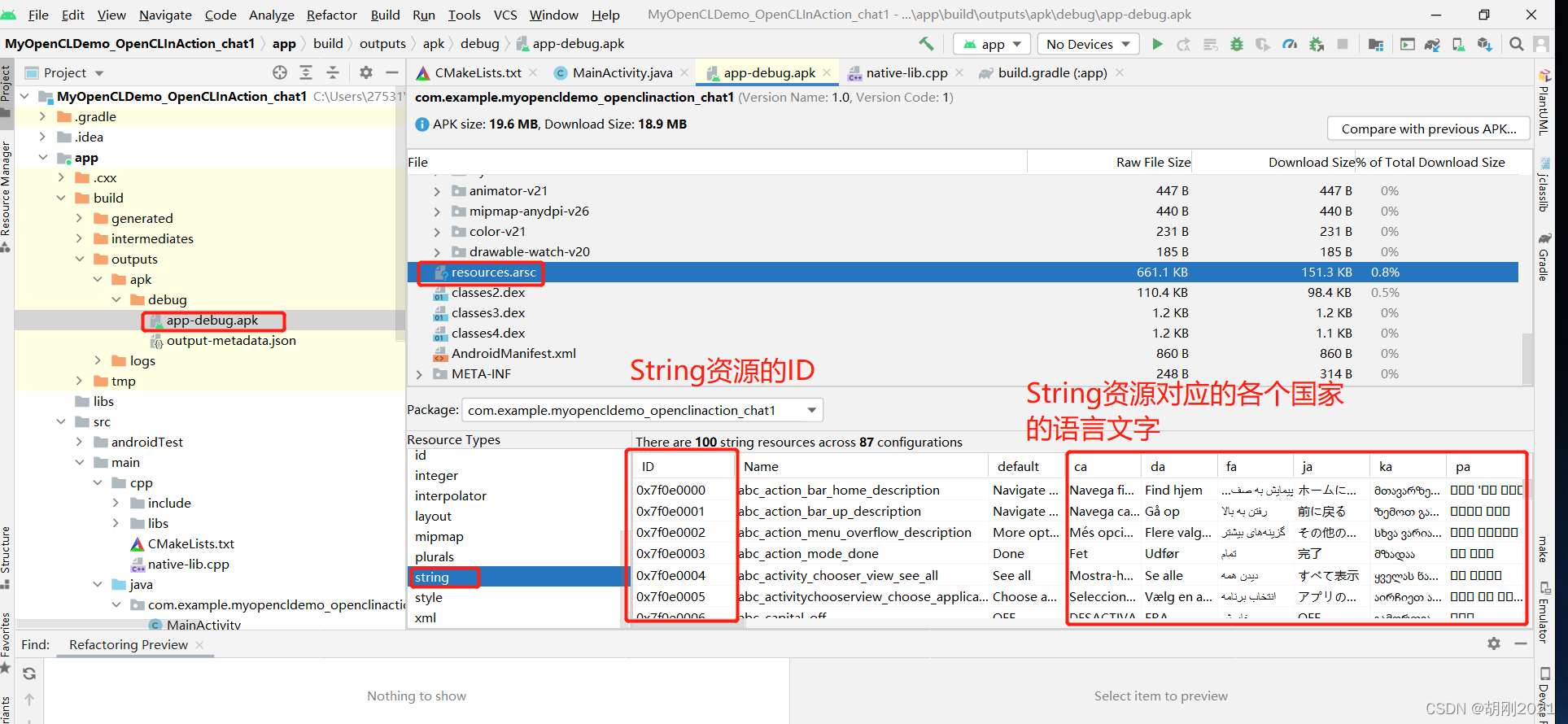
Task: Open Refactoring Preview panel gear settings
Action: tap(1494, 643)
